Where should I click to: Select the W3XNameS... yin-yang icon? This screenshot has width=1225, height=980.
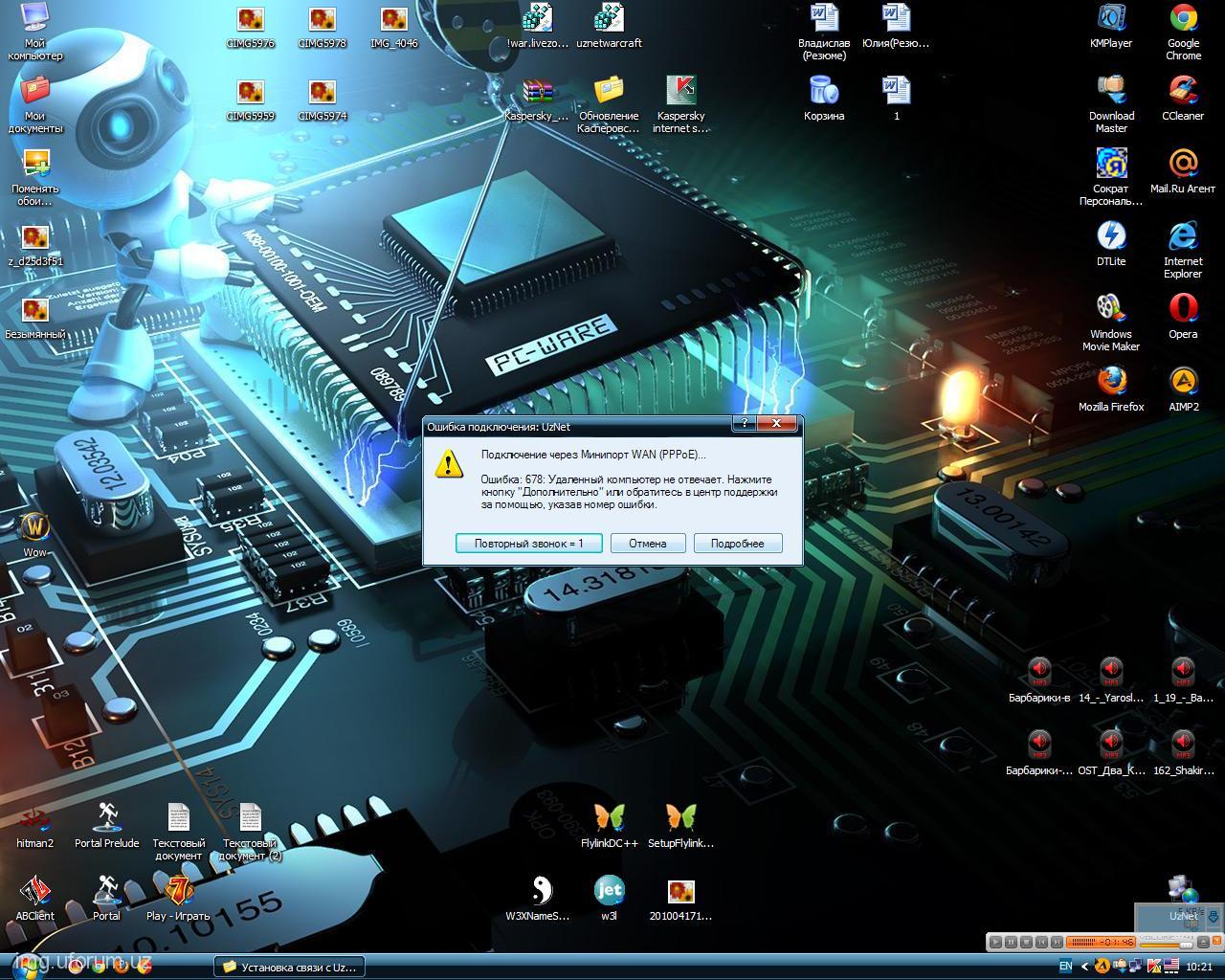(x=538, y=900)
